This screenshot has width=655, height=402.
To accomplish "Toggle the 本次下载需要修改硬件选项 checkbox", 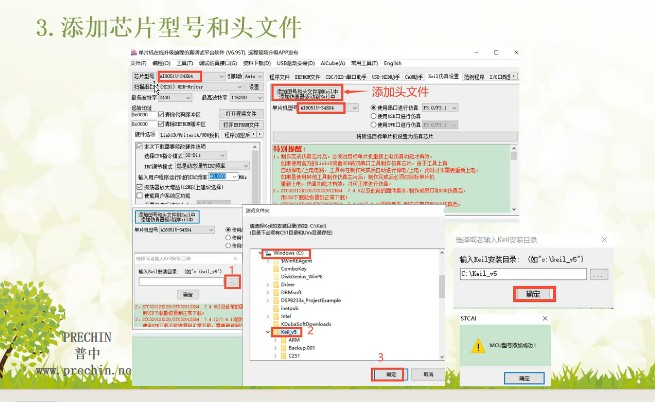I will [140, 147].
